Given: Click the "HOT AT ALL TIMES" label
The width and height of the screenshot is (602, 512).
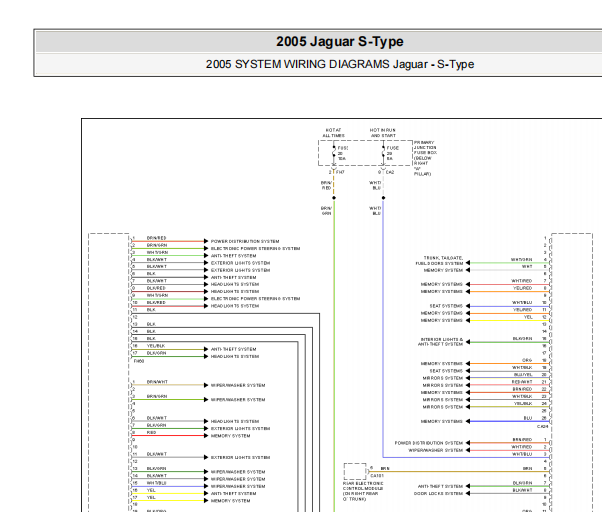Looking at the screenshot, I should [333, 133].
